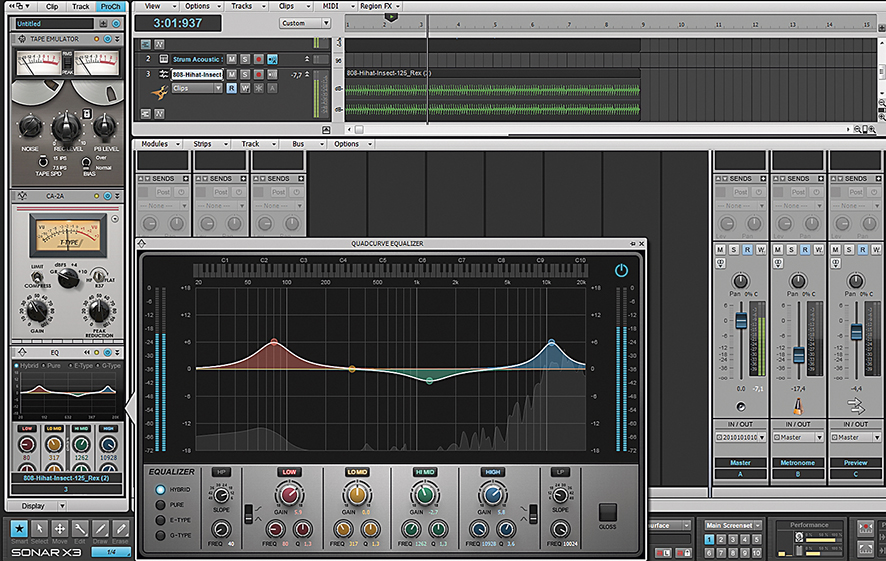Viewport: 886px width, 561px height.
Task: Click the Master bus output icon below fader
Action: click(x=741, y=406)
